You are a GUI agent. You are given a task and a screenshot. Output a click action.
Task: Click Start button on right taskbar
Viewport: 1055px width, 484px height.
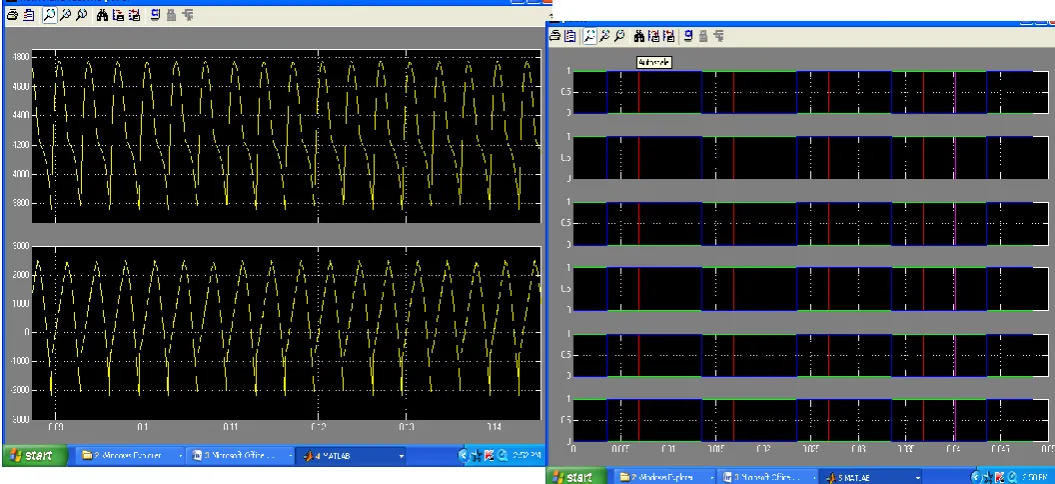[576, 477]
